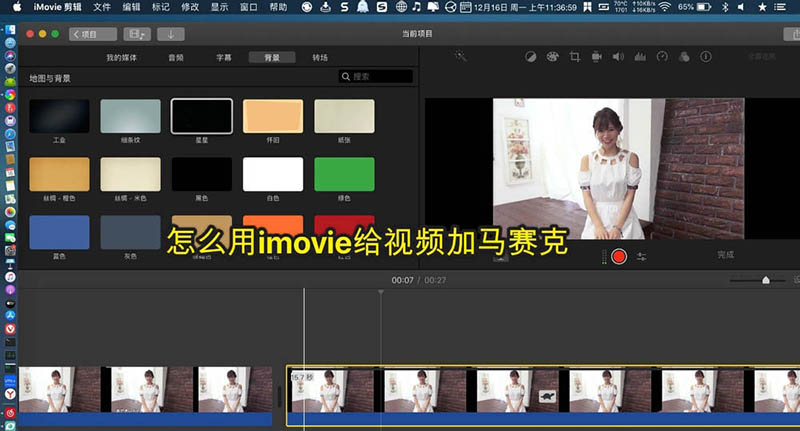Open the color correction palette tool
The image size is (800, 431).
pos(553,57)
